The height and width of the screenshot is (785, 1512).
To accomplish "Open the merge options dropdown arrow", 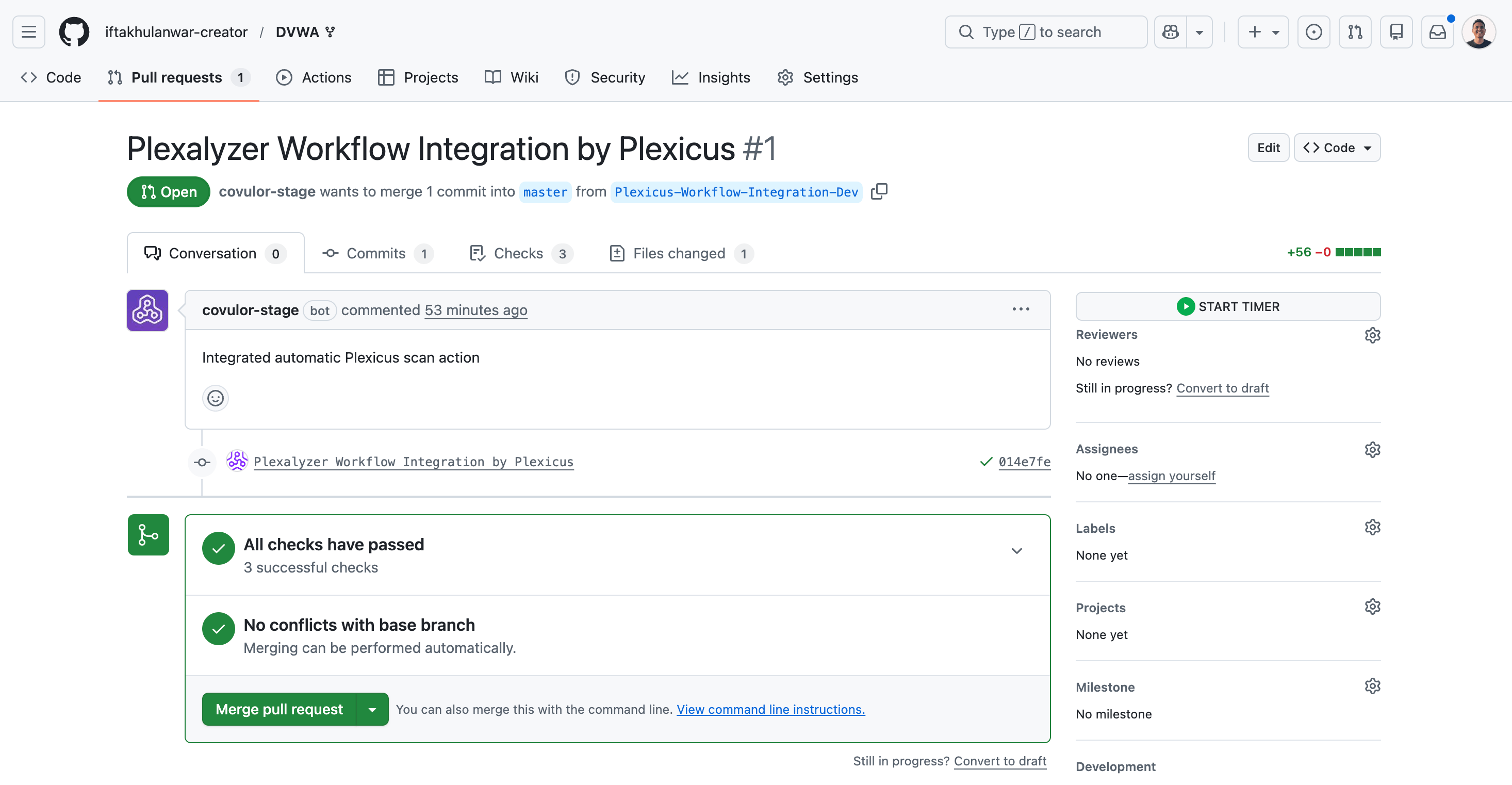I will [372, 709].
